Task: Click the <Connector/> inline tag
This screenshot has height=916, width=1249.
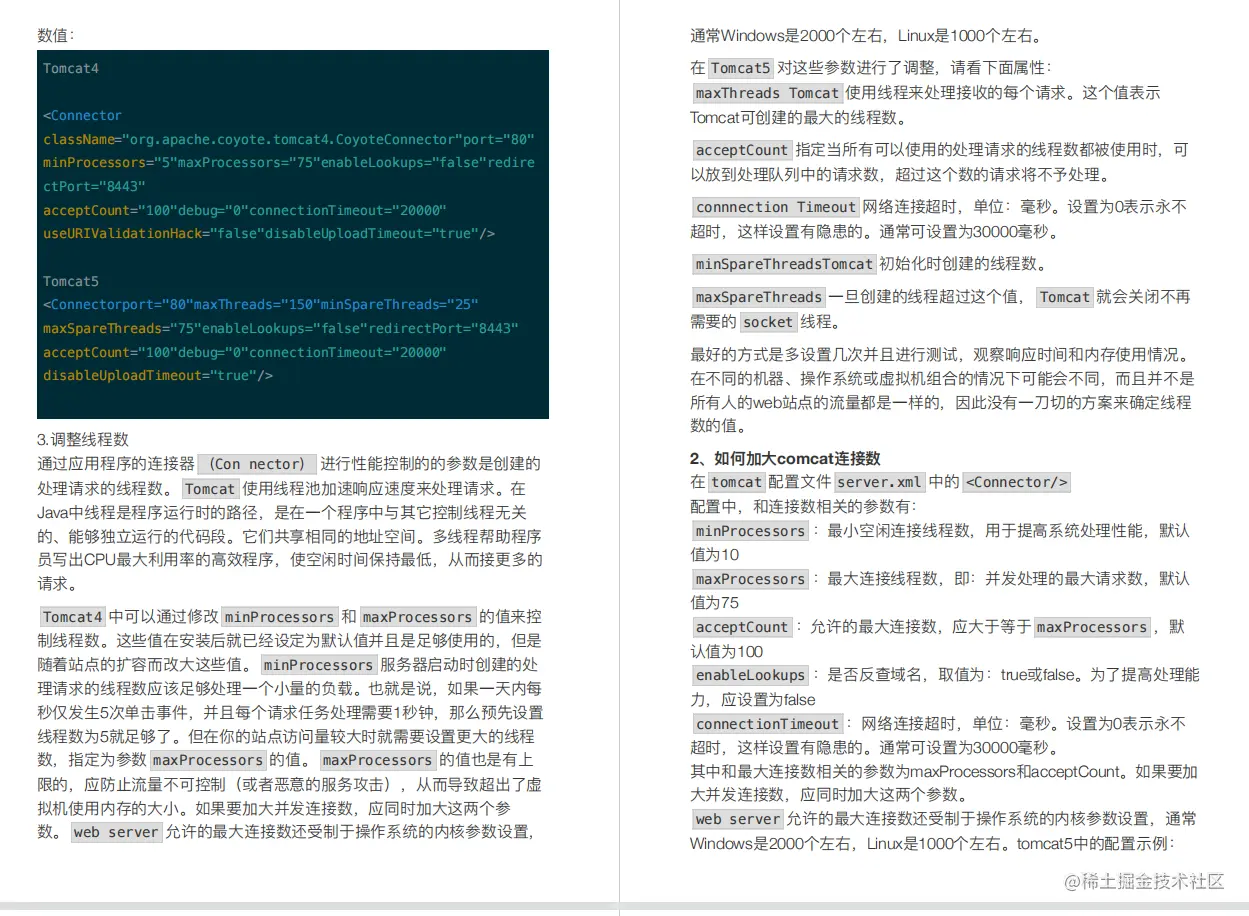Action: pyautogui.click(x=1016, y=482)
